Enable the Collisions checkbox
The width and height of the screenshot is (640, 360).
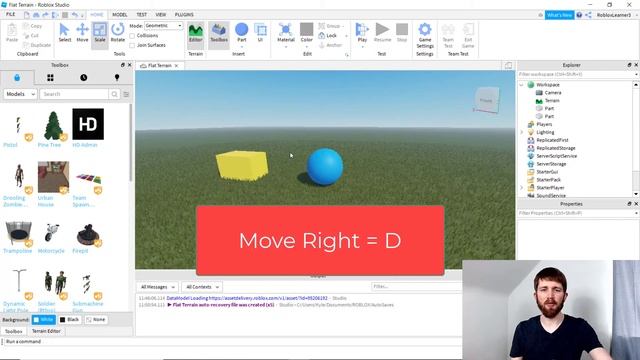tap(132, 36)
